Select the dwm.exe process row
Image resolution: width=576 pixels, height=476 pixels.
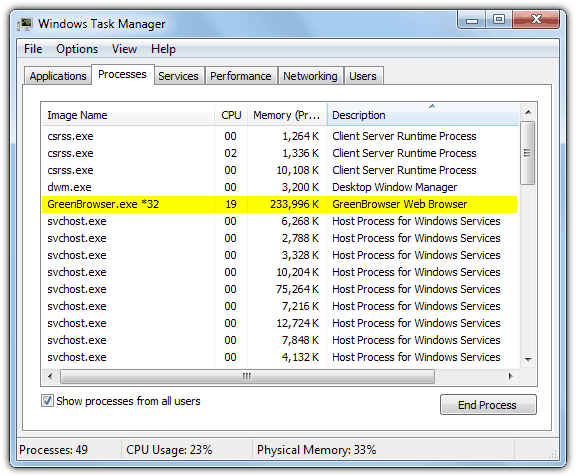click(280, 187)
